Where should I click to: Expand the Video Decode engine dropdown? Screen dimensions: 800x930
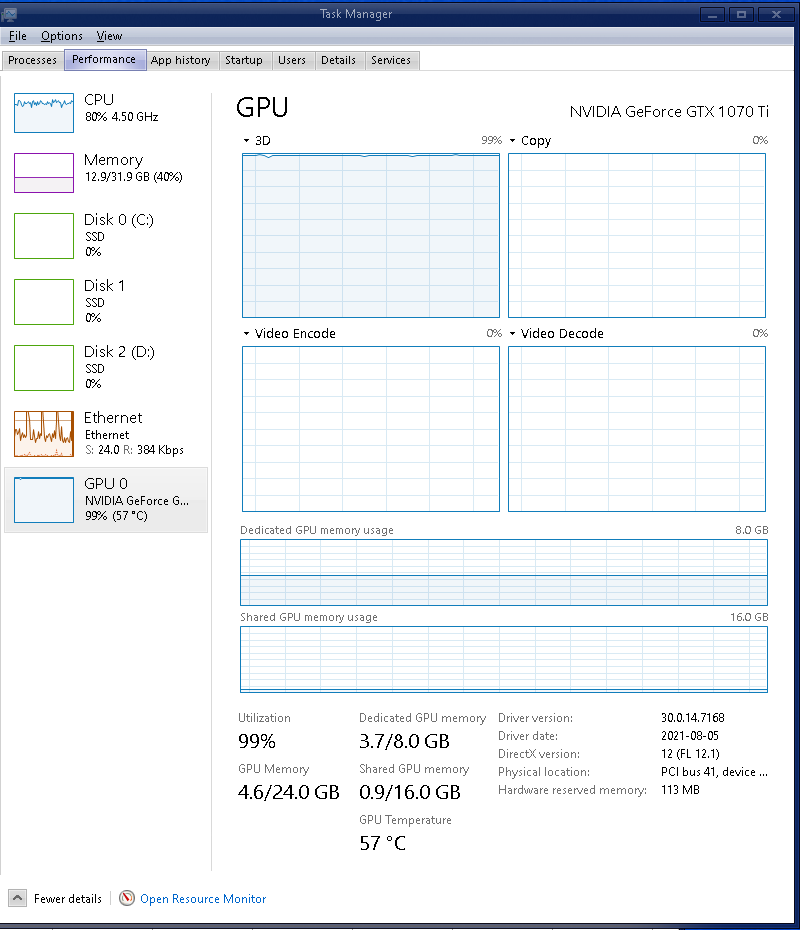[x=513, y=334]
